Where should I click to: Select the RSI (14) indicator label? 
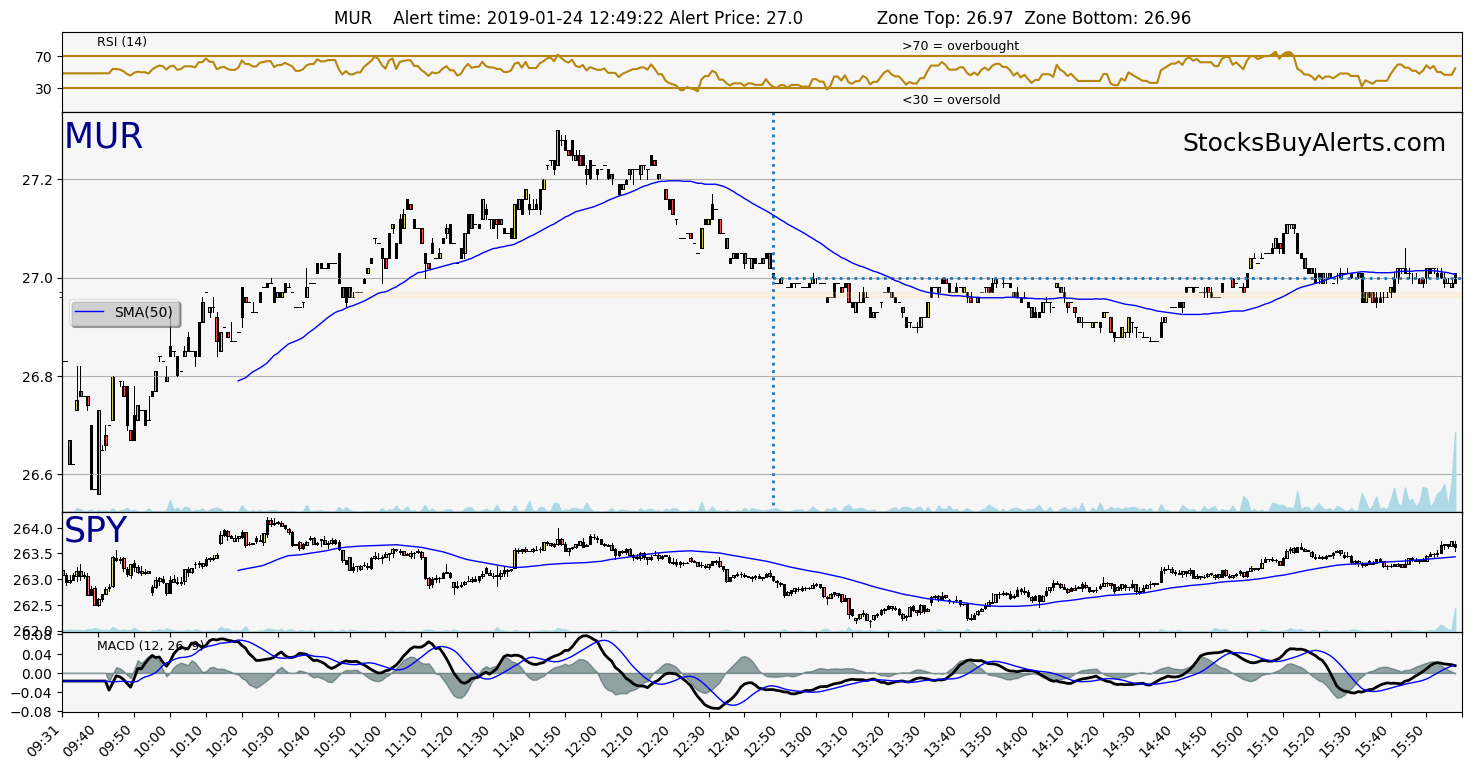click(x=121, y=42)
